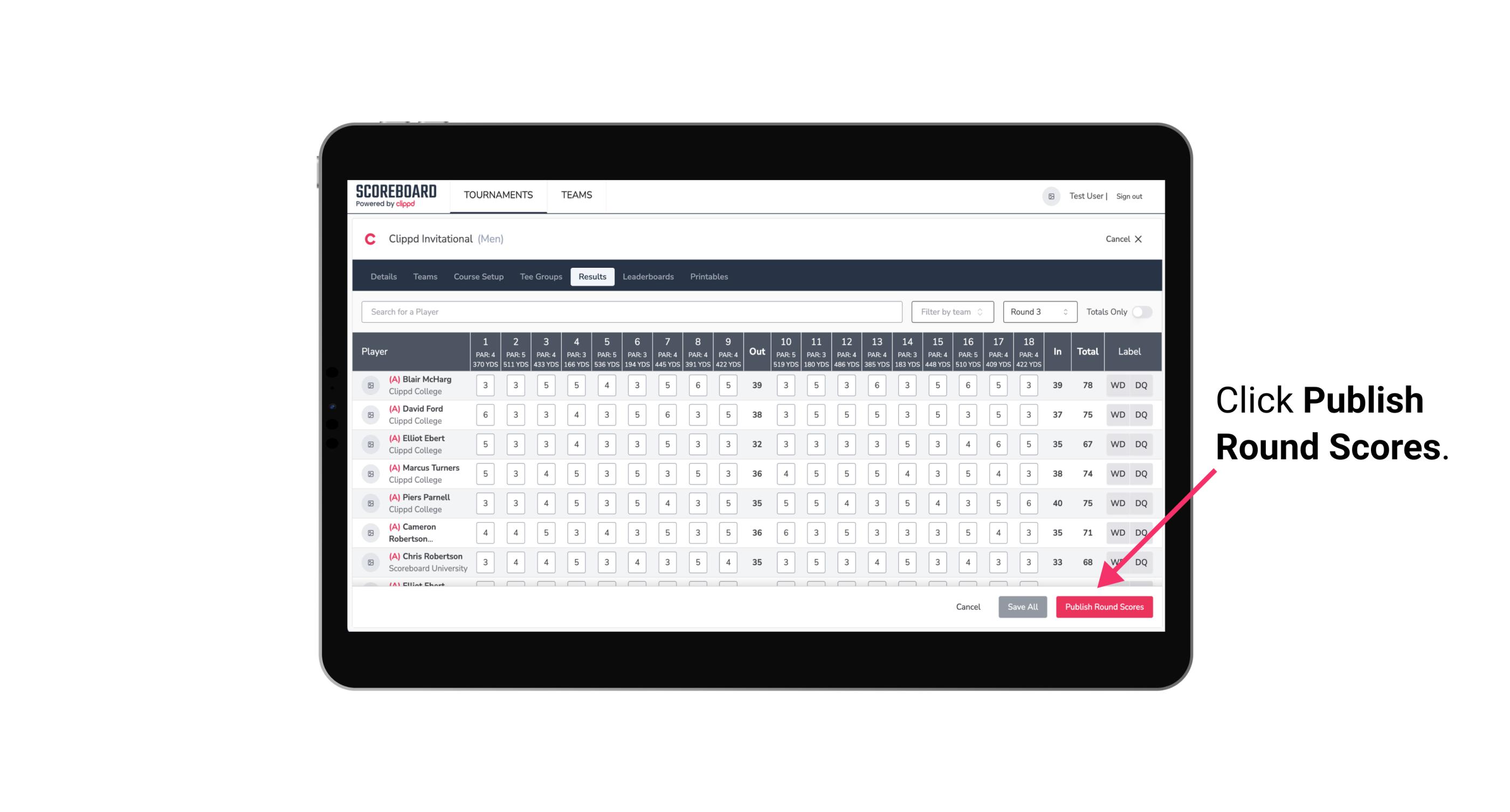The width and height of the screenshot is (1510, 812).
Task: Click the Clippd logo icon in header
Action: (370, 239)
